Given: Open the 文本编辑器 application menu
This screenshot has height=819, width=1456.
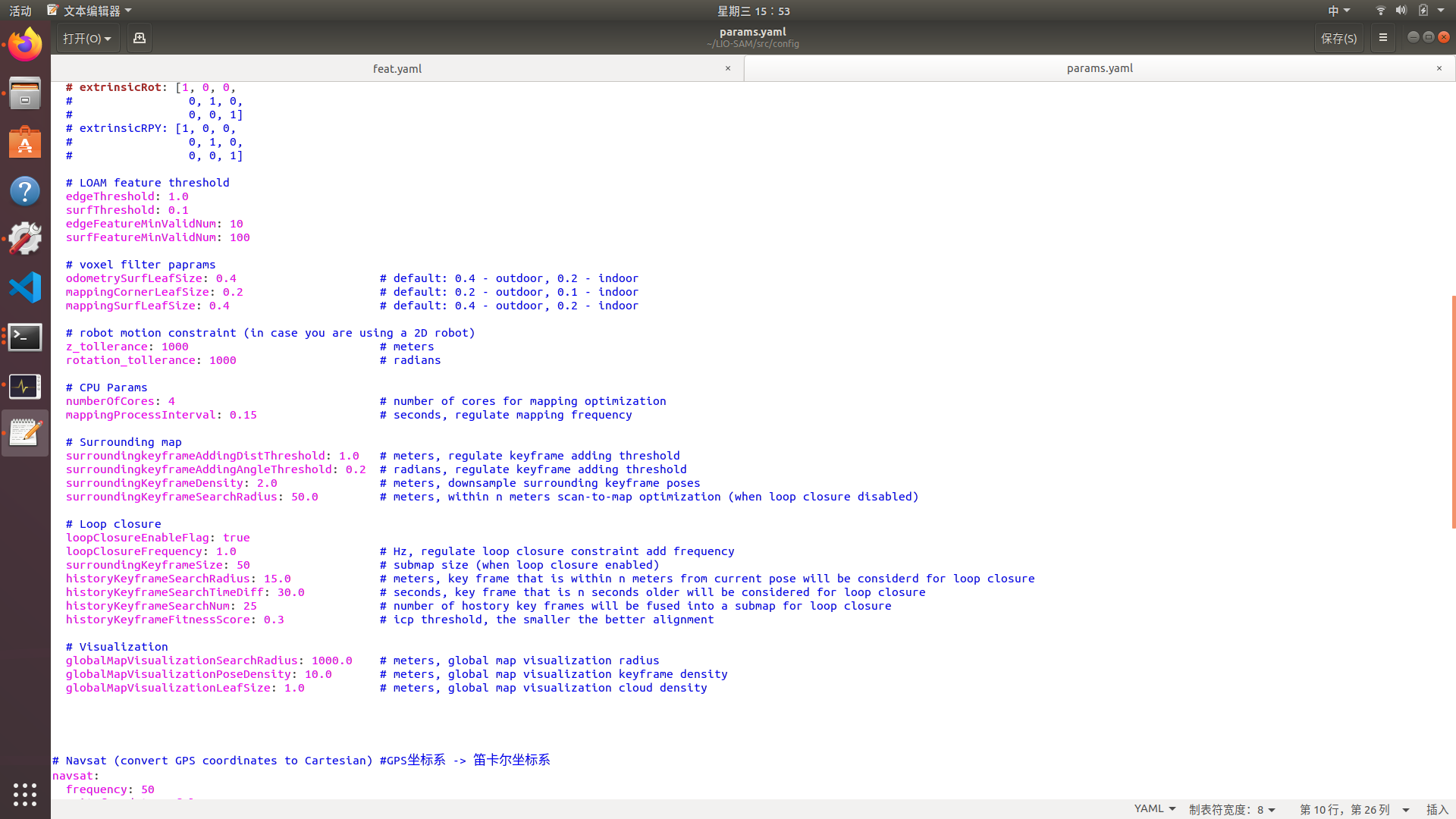Looking at the screenshot, I should pos(91,10).
